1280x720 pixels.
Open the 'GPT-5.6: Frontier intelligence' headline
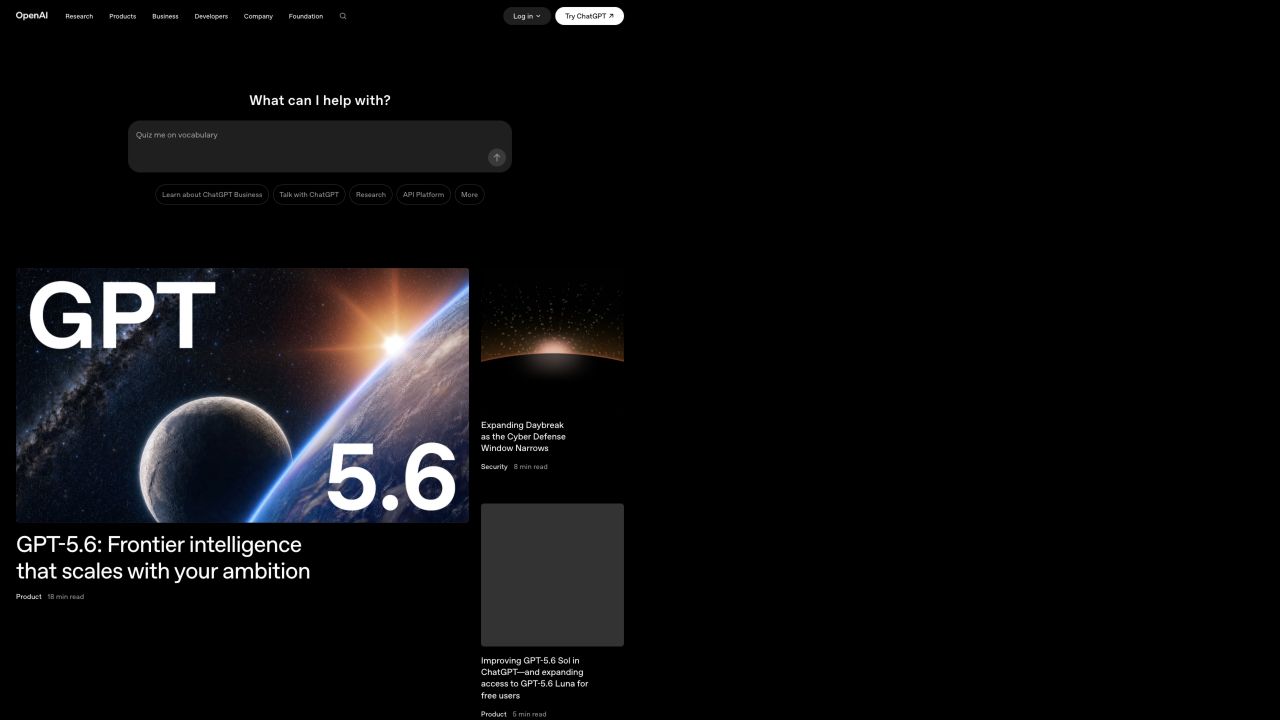(163, 558)
